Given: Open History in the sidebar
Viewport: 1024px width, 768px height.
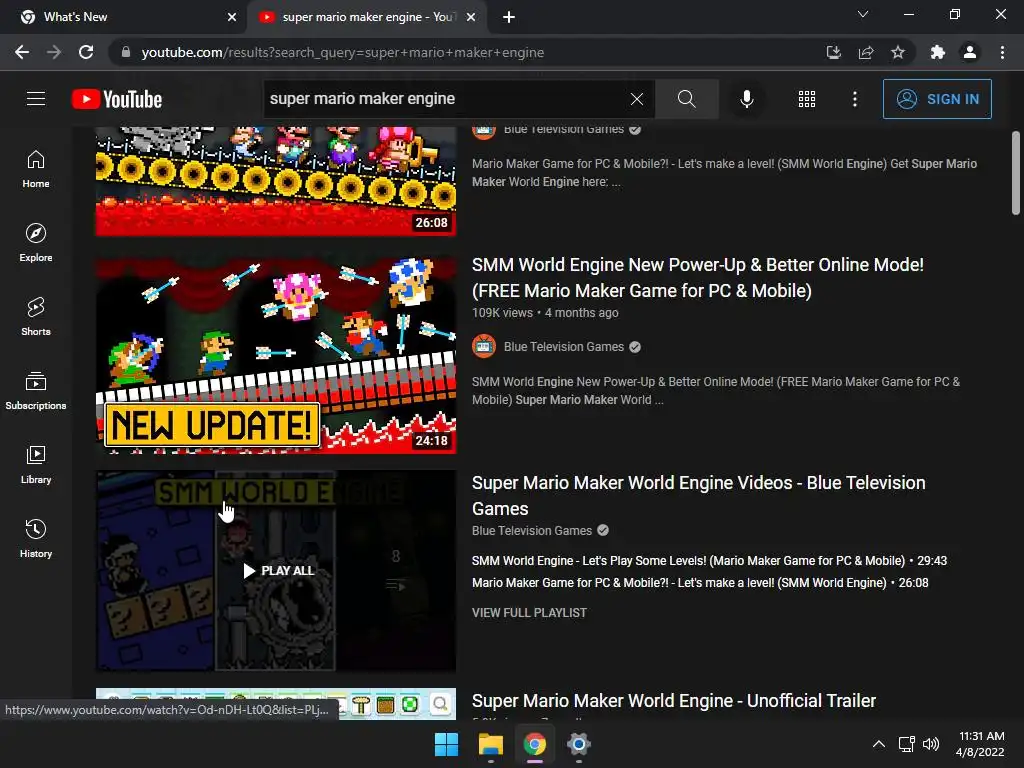Looking at the screenshot, I should (36, 537).
